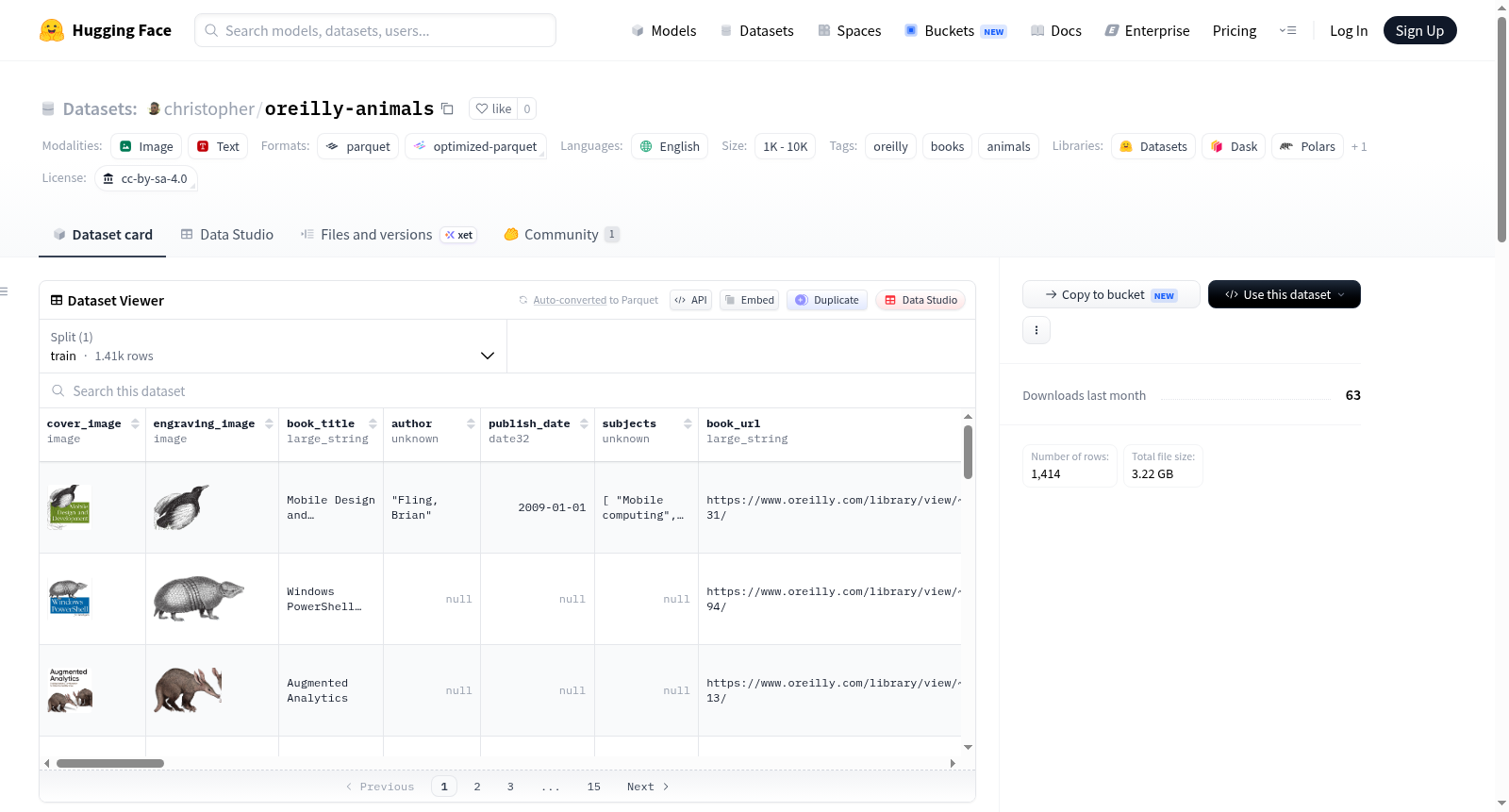The image size is (1509, 812).
Task: Open the Polars library tag
Action: (1308, 146)
